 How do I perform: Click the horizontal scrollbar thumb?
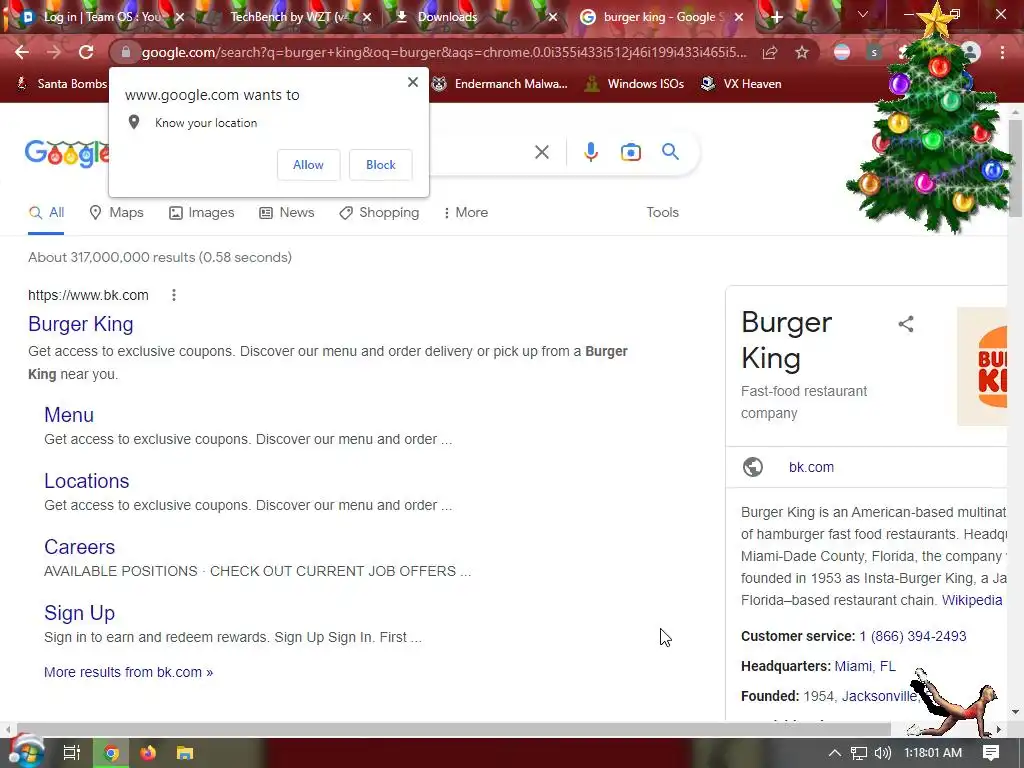454,729
